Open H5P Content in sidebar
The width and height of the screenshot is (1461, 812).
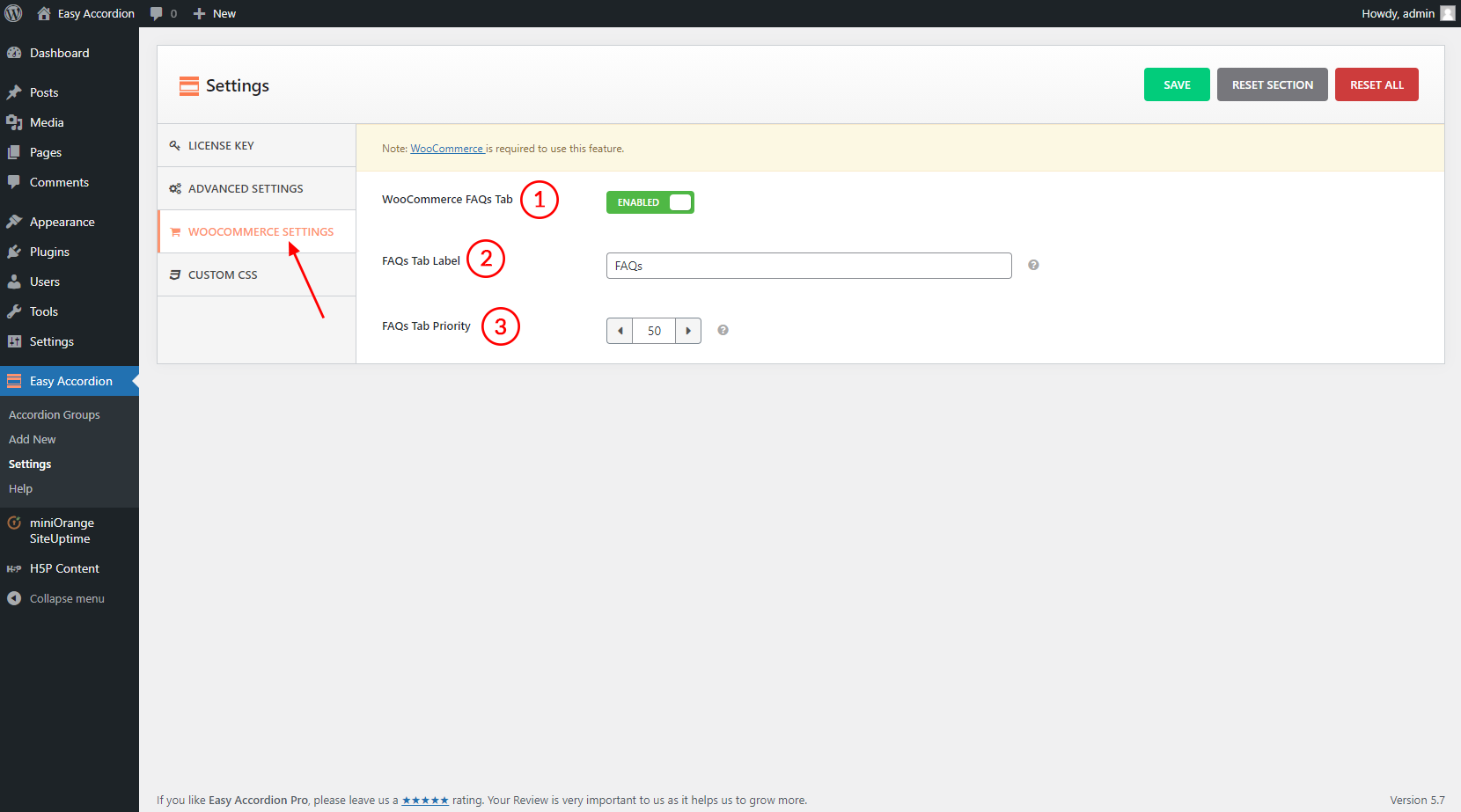point(64,568)
